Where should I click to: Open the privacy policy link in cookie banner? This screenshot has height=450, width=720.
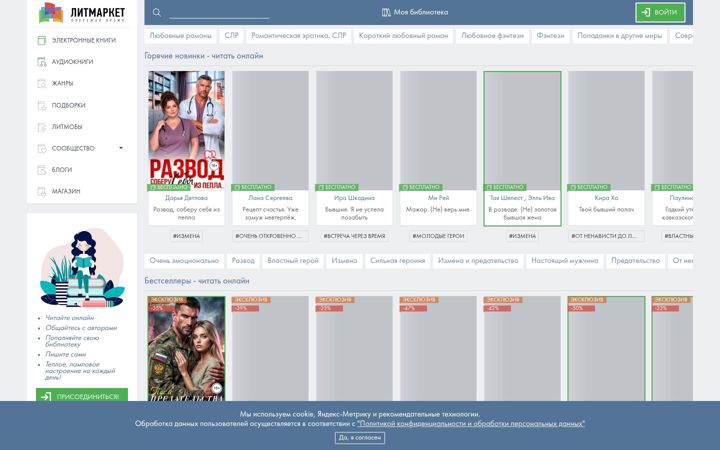pyautogui.click(x=471, y=423)
